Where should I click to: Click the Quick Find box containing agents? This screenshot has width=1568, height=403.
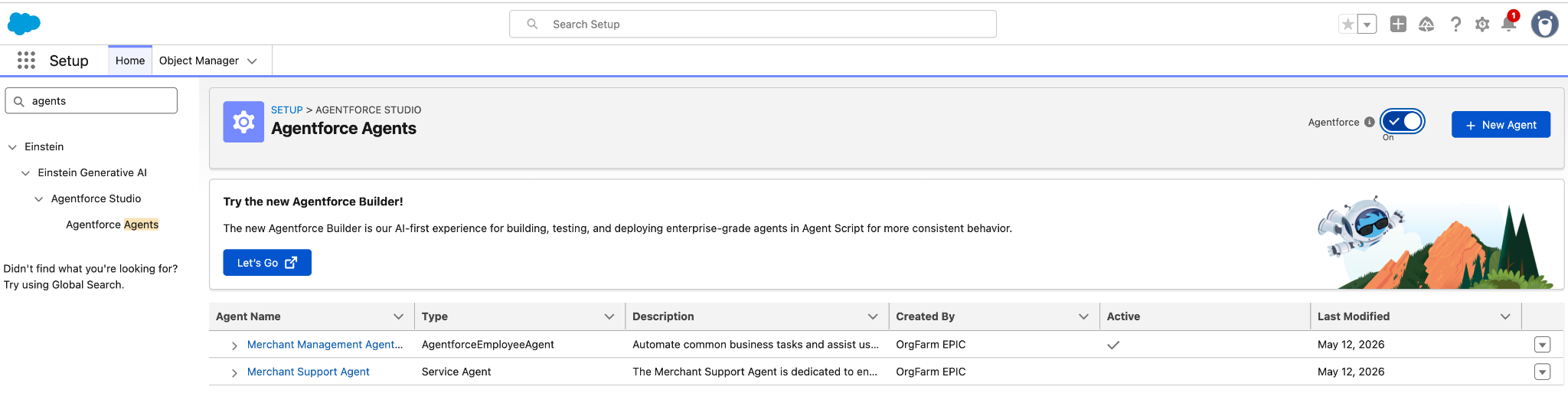pyautogui.click(x=91, y=100)
